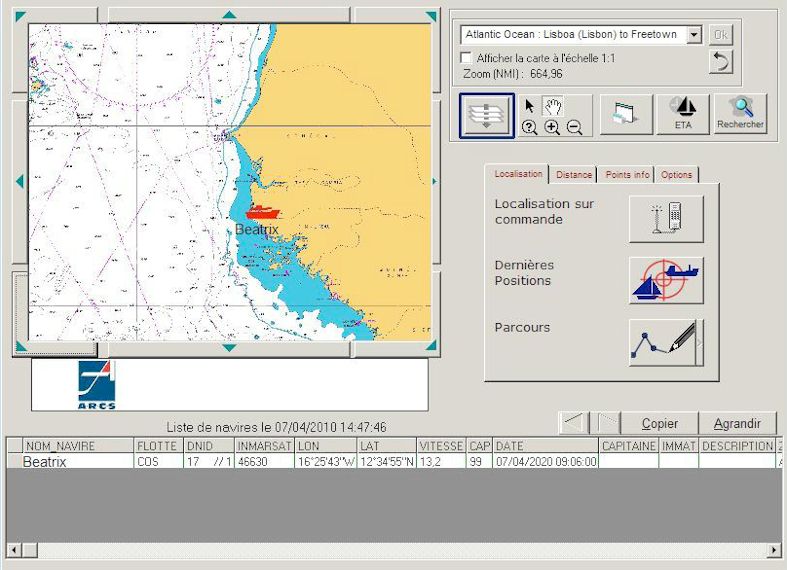
Task: Open the ETA sailboat tool
Action: (683, 114)
